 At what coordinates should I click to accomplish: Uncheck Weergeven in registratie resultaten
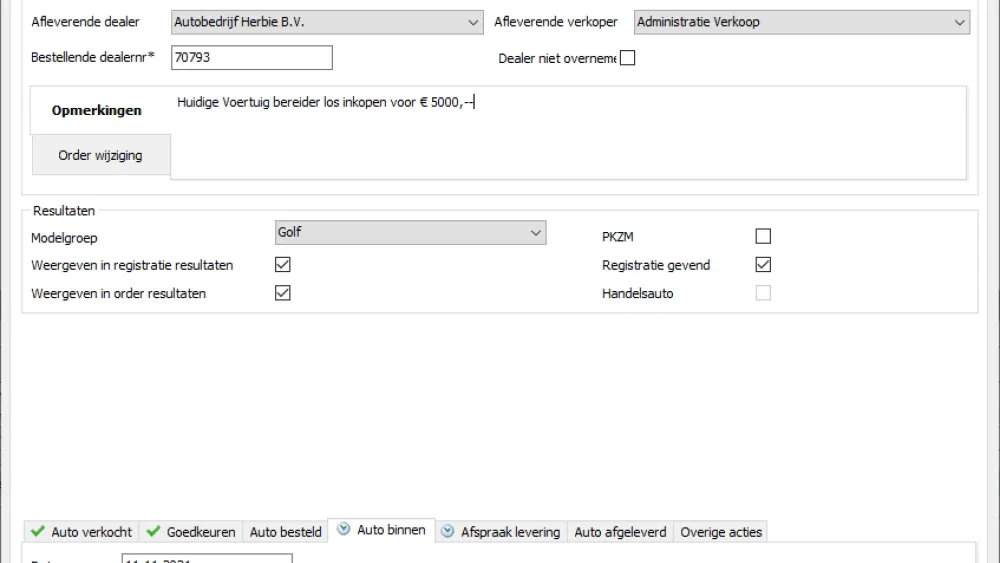pos(283,265)
